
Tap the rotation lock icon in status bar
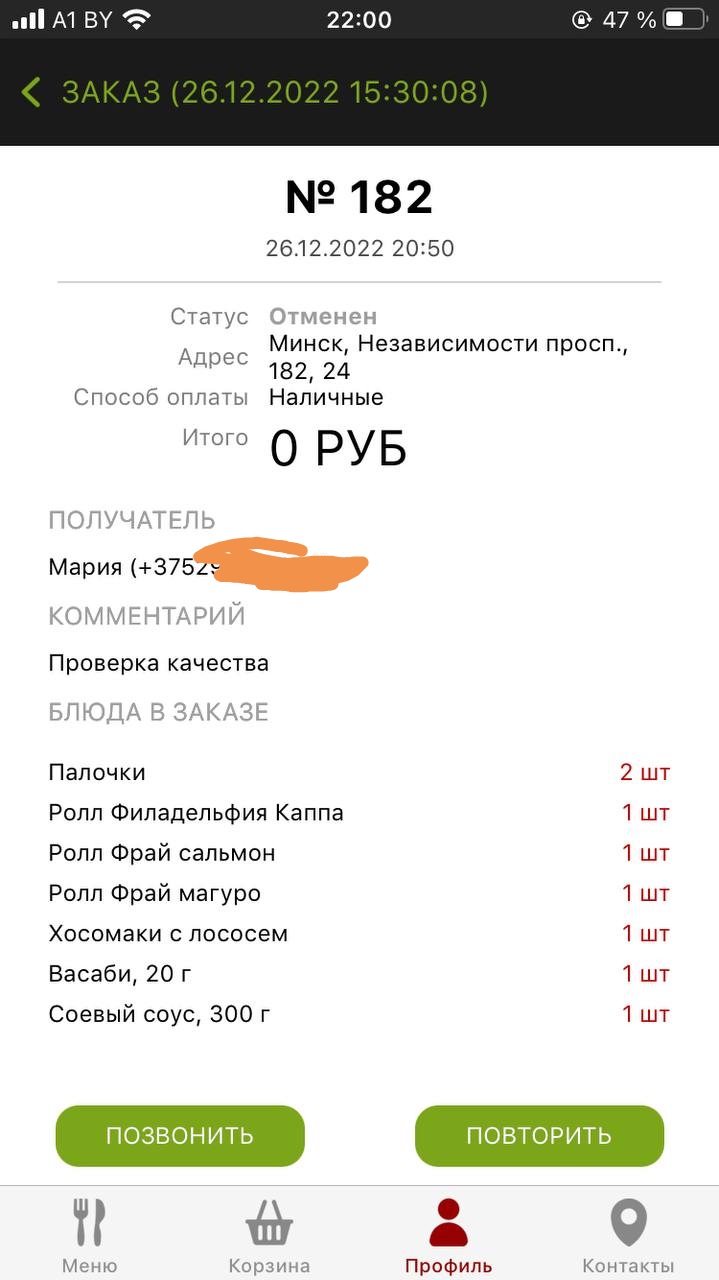pos(581,19)
